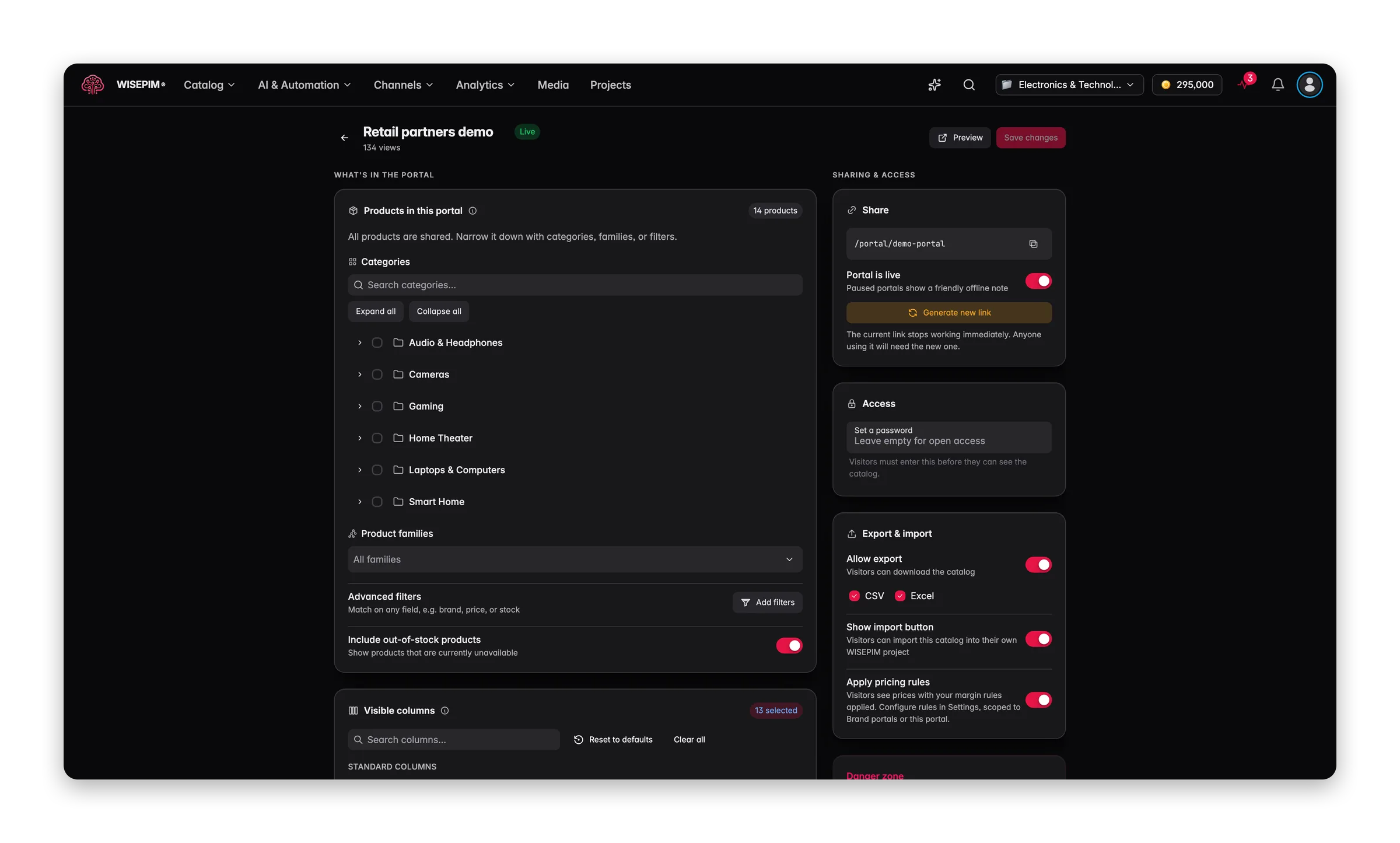Click the Export & import upload icon

(x=852, y=534)
